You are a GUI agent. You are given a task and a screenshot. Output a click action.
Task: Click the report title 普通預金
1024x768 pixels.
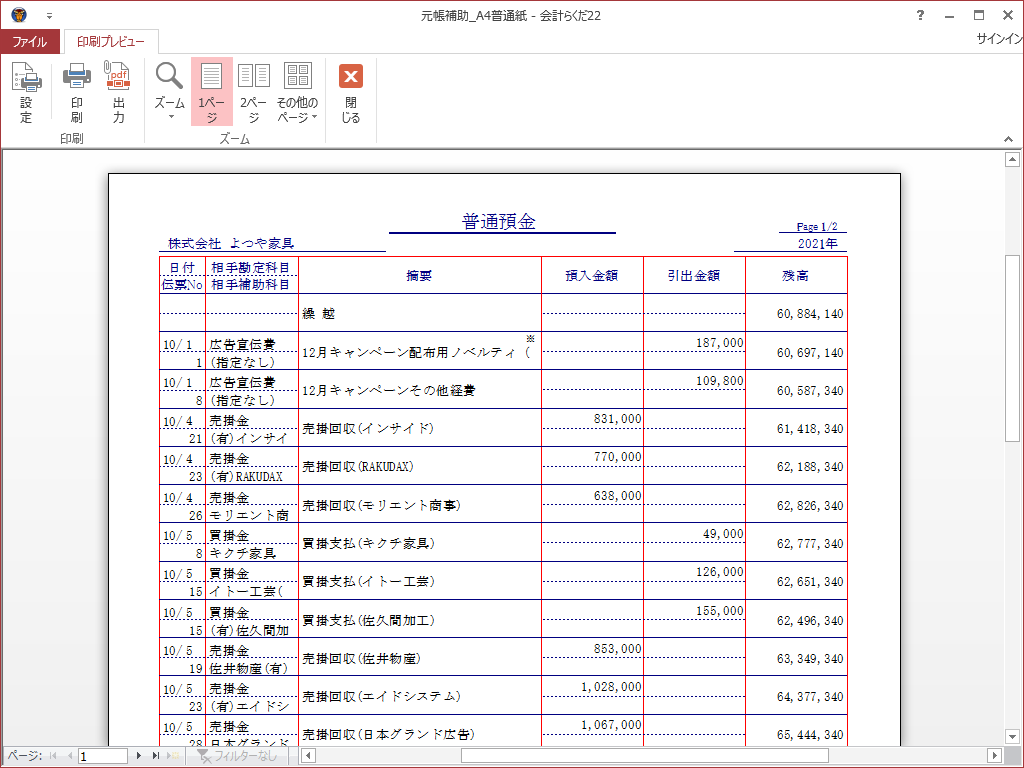pos(499,221)
